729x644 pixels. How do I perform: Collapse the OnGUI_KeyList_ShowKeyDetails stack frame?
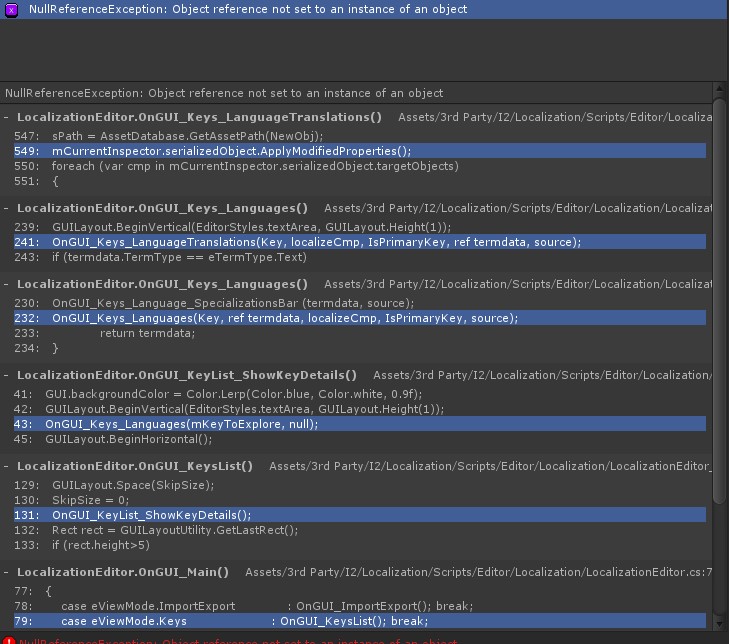[8, 375]
